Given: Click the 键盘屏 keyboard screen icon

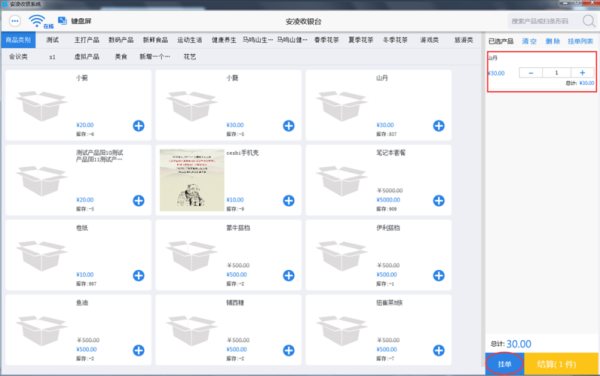Looking at the screenshot, I should pyautogui.click(x=62, y=21).
